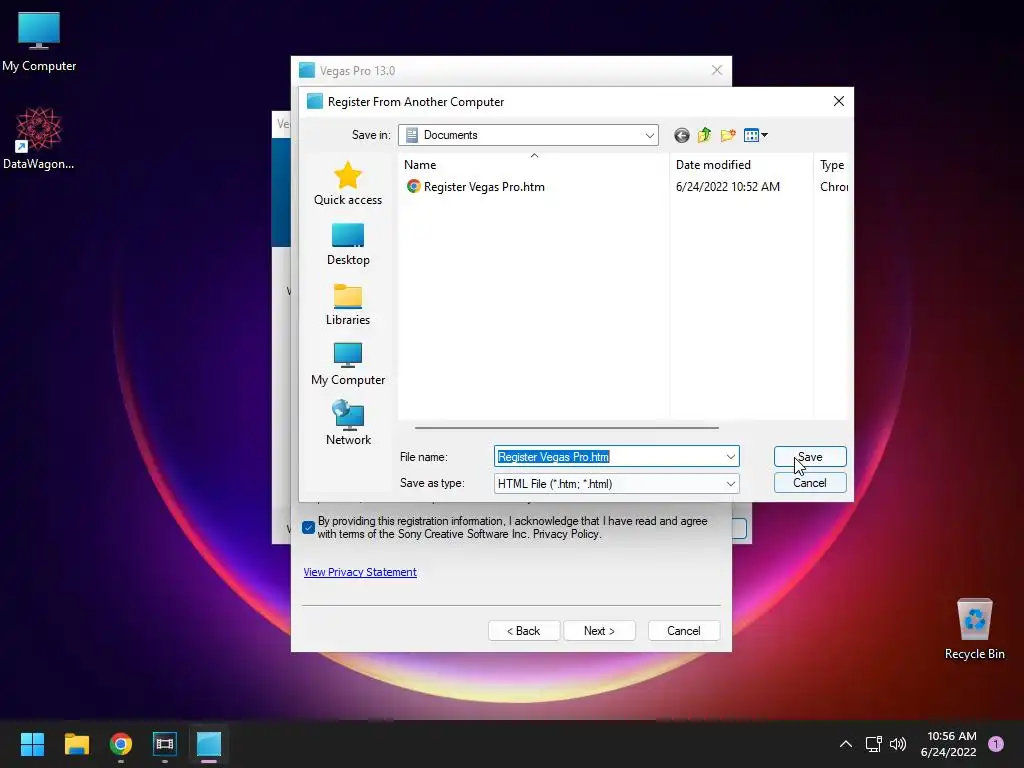Click the Save button
The image size is (1024, 768).
pyautogui.click(x=810, y=456)
